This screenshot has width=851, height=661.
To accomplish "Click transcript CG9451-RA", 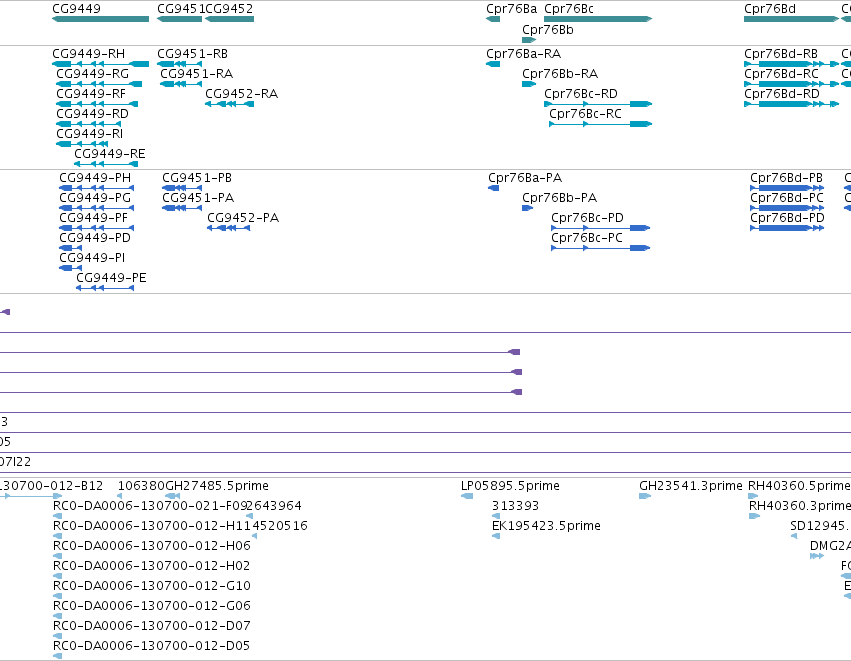I will click(196, 74).
